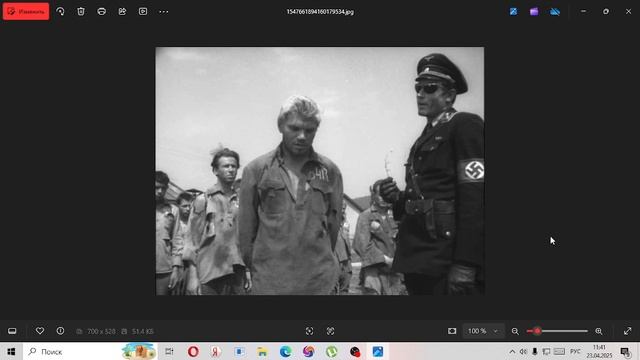Open Task View on the taskbar
640x360 pixels.
[169, 351]
